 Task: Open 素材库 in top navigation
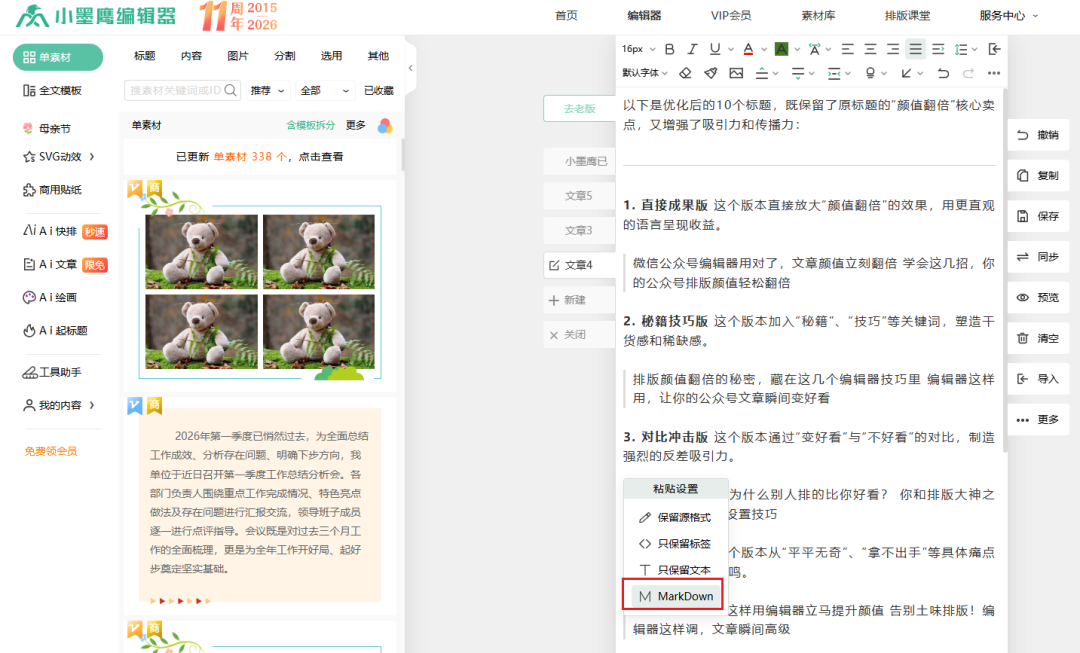point(818,15)
